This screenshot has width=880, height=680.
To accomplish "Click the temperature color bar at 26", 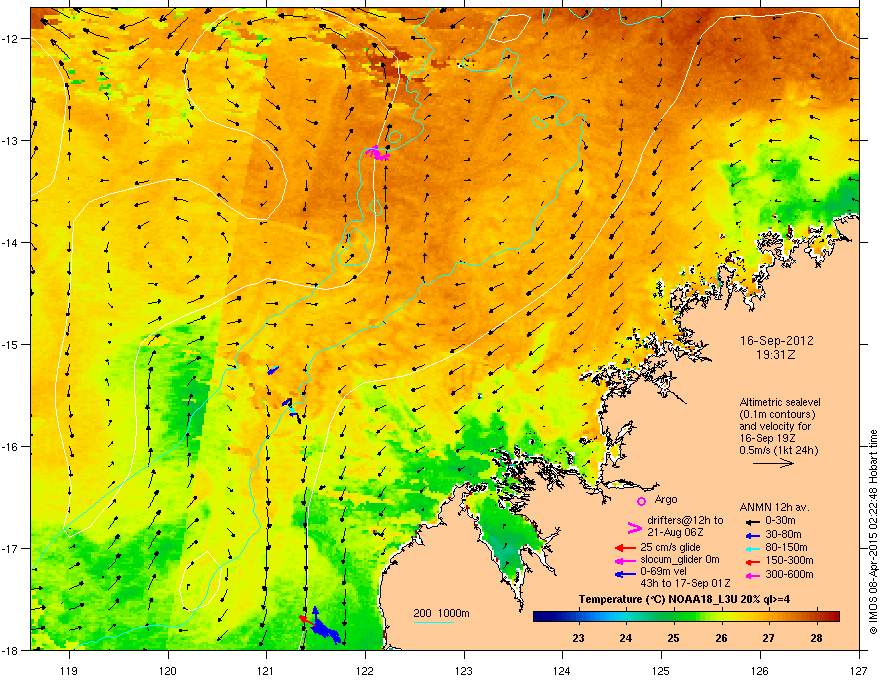I will pyautogui.click(x=721, y=617).
